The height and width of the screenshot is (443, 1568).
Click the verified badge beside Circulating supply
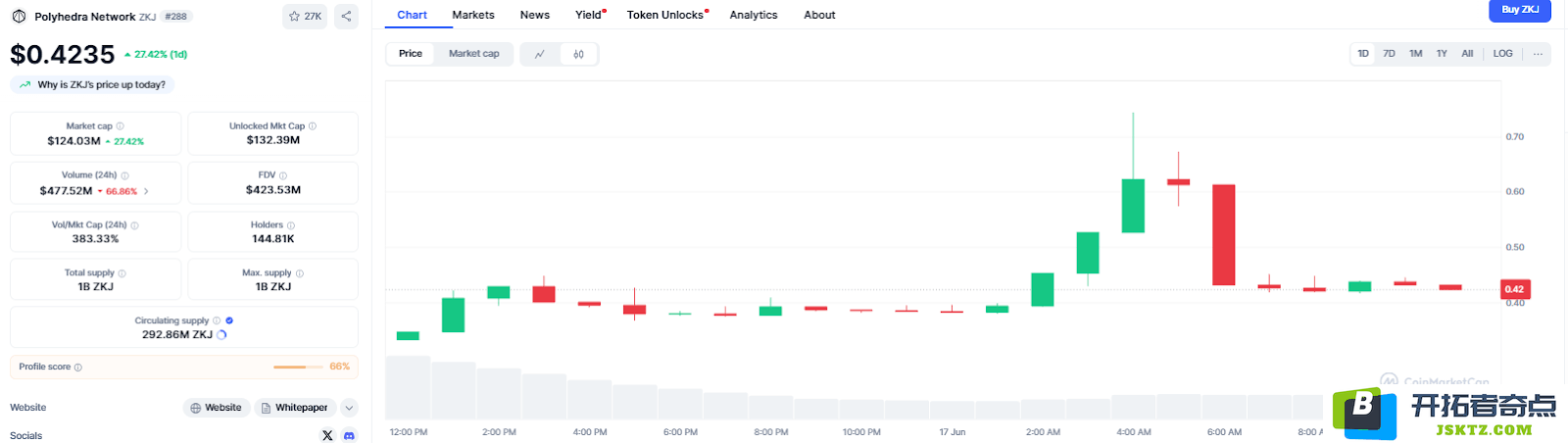[229, 320]
